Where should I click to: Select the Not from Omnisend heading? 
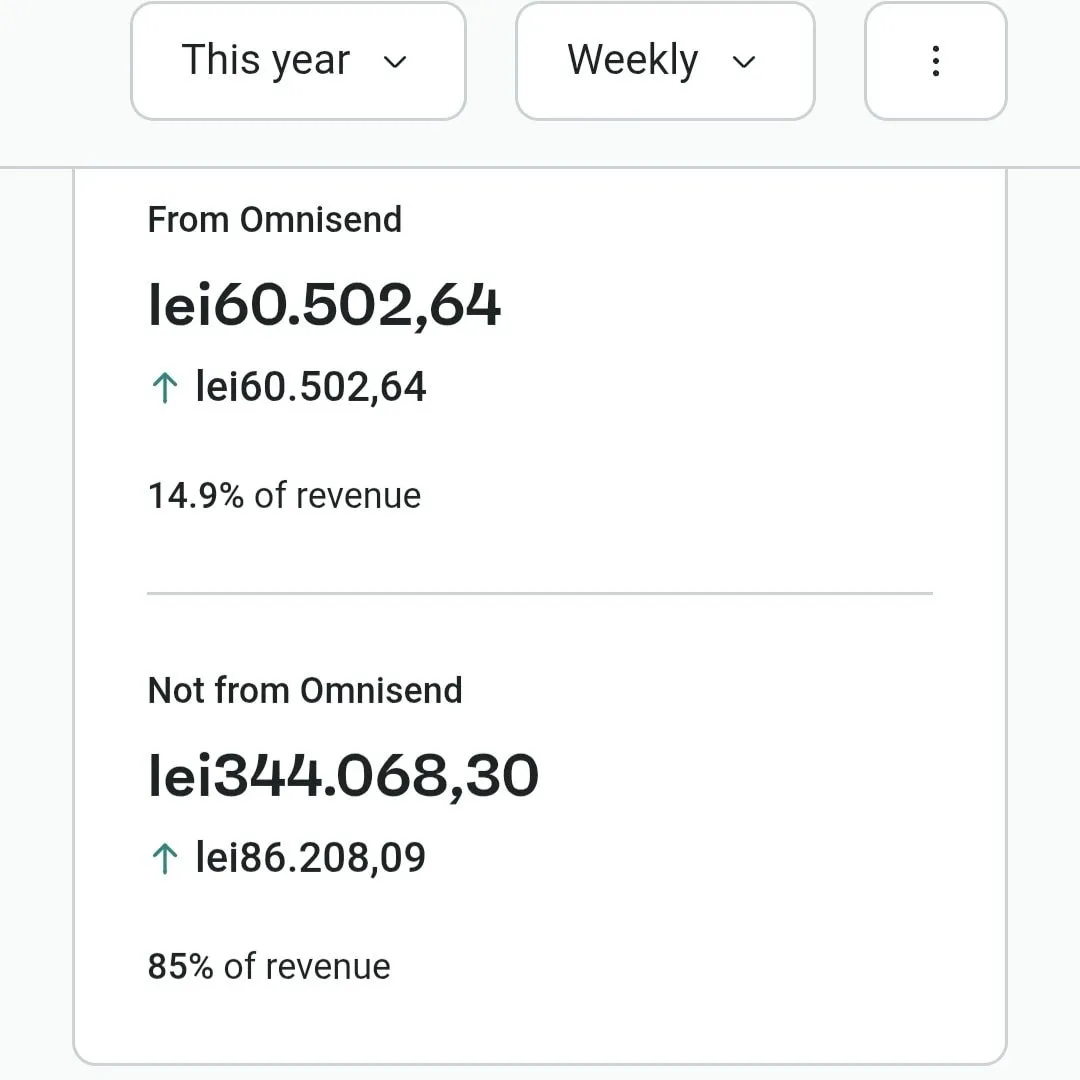(305, 690)
